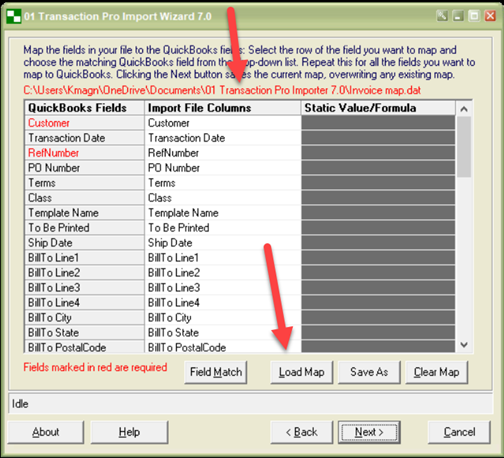Select the BillTo PostalCode import column cell

[x=223, y=347]
